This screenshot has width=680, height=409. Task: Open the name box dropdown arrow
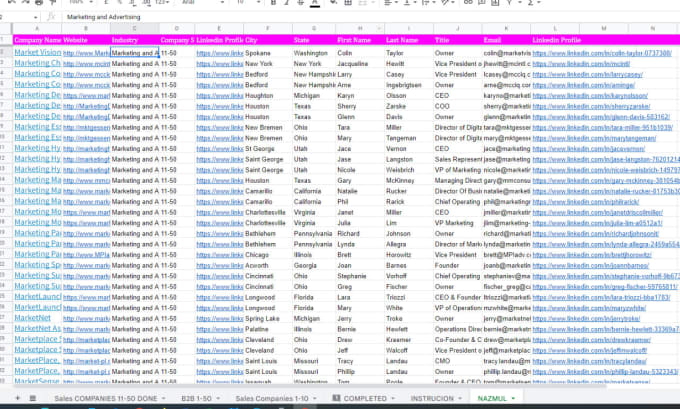click(x=36, y=17)
